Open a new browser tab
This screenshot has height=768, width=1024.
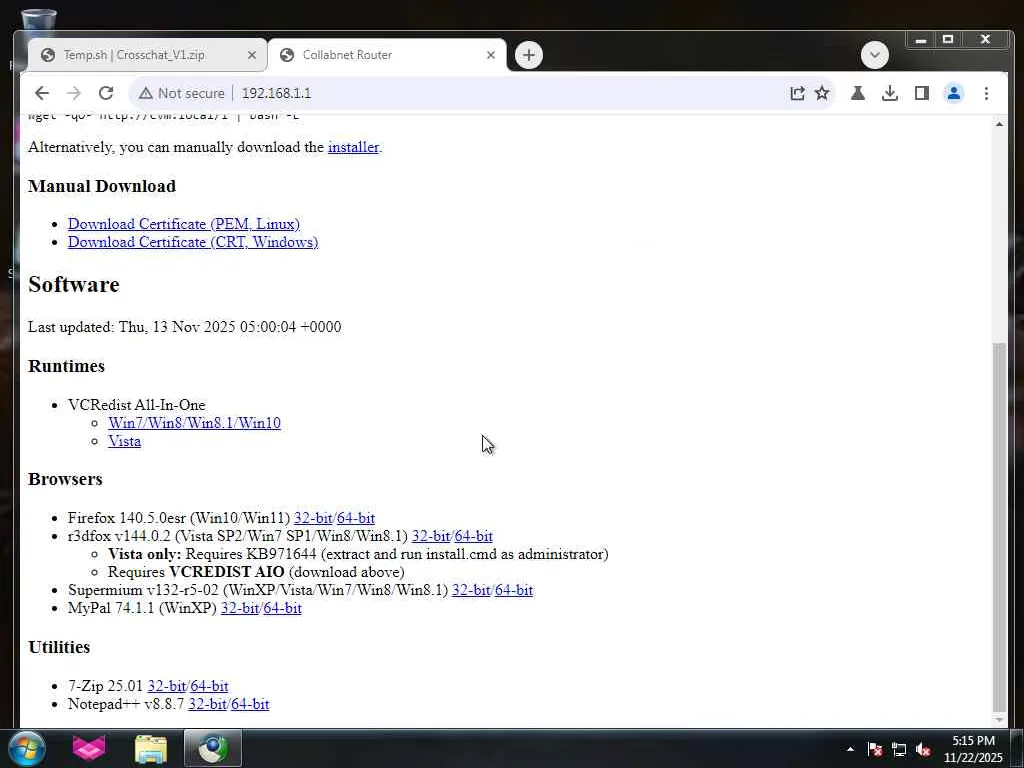529,55
